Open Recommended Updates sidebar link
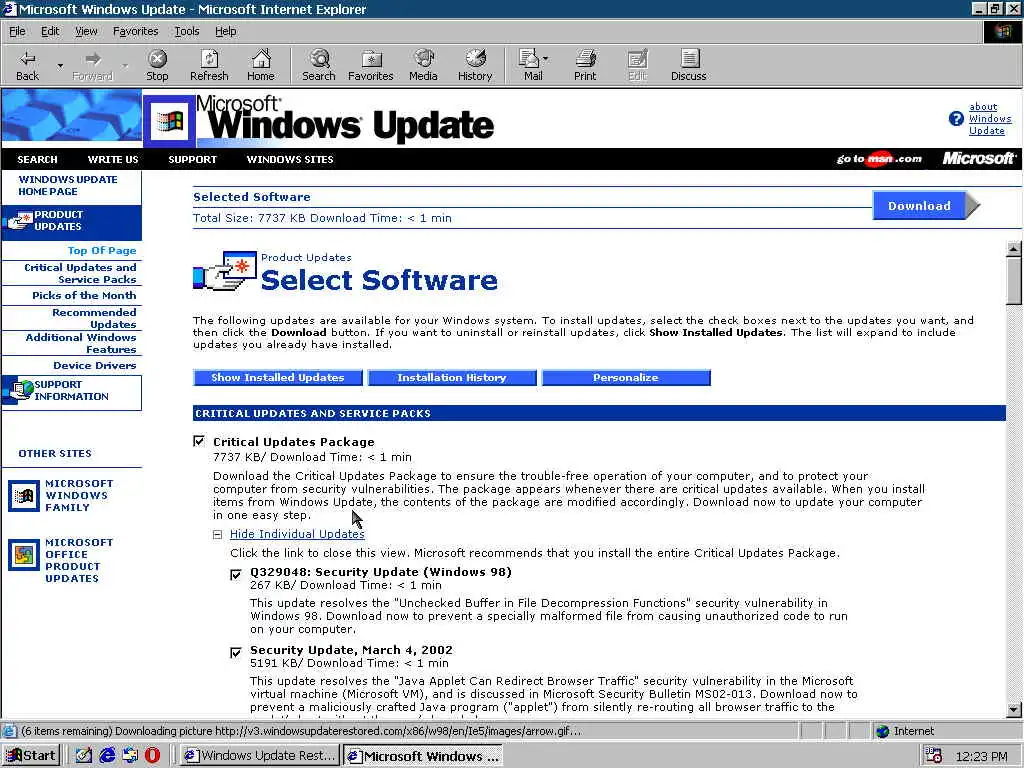Viewport: 1024px width, 768px height. 94,318
